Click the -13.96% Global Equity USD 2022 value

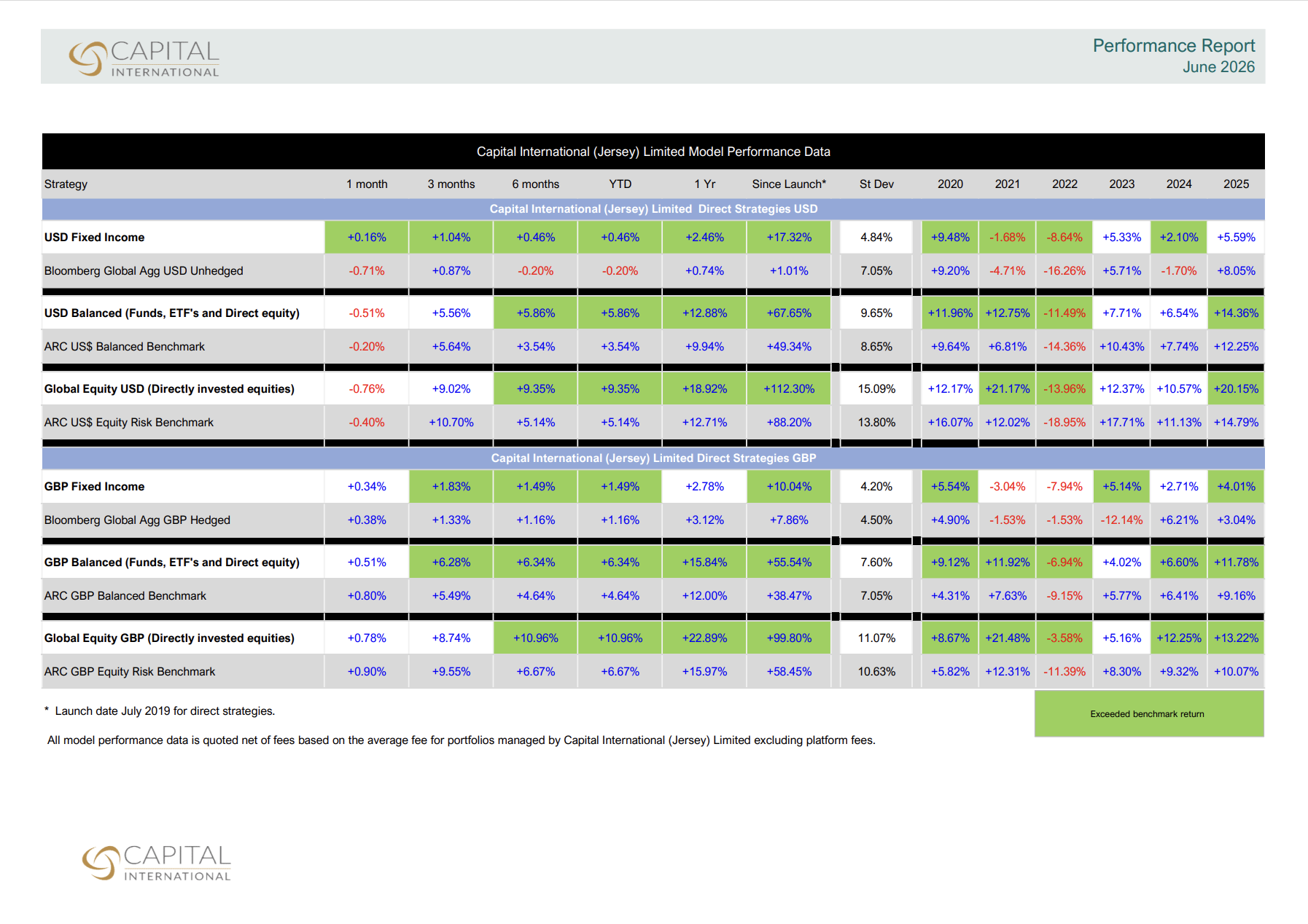1064,389
